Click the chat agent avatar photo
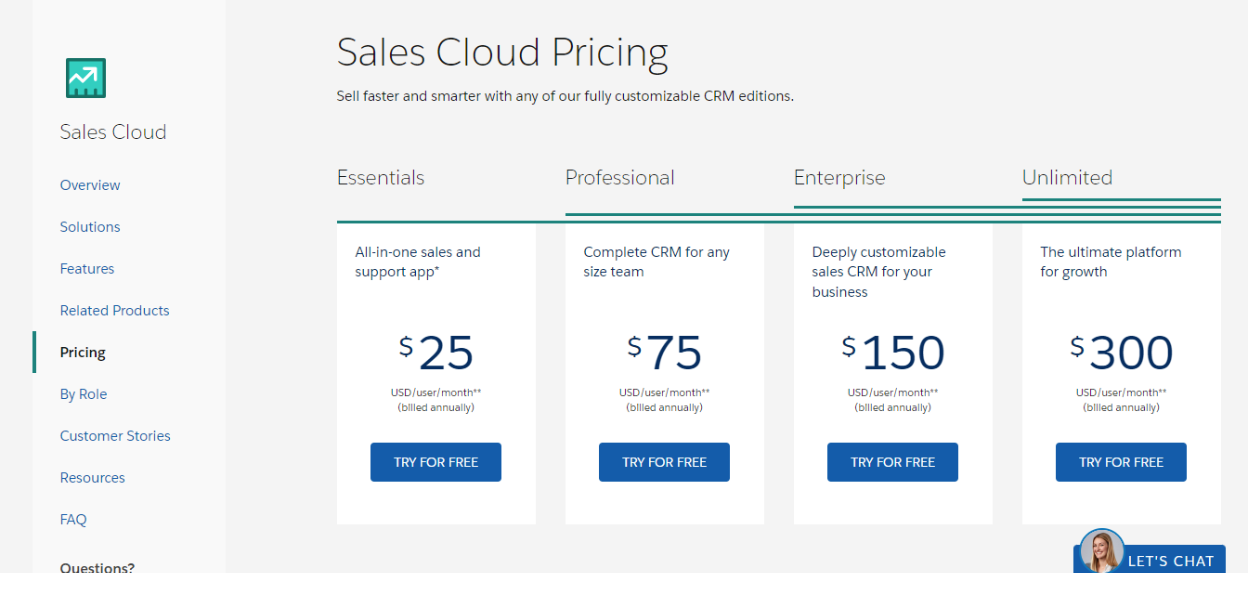Viewport: 1252px width, 594px height. pos(1102,551)
